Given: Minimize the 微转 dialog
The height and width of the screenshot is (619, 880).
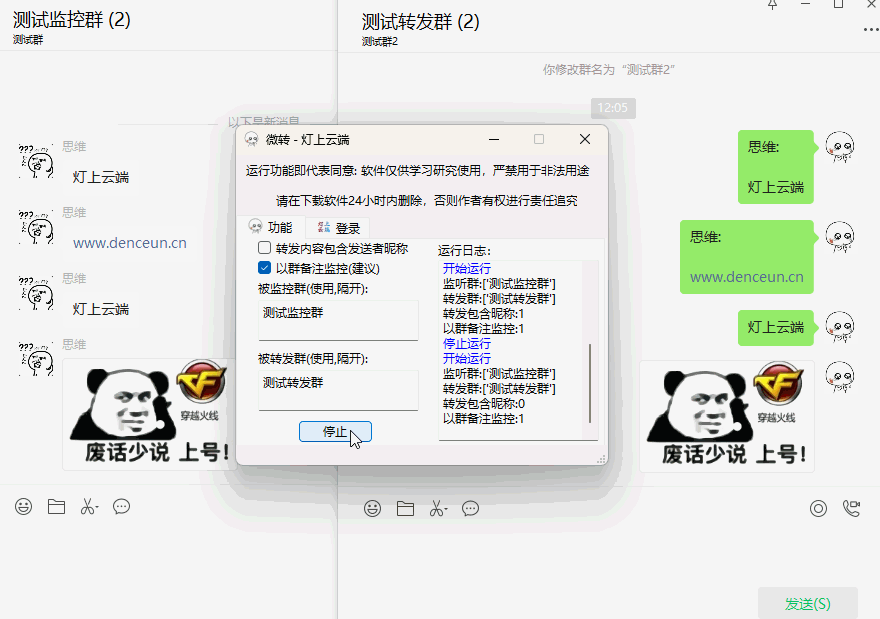Looking at the screenshot, I should pos(494,139).
